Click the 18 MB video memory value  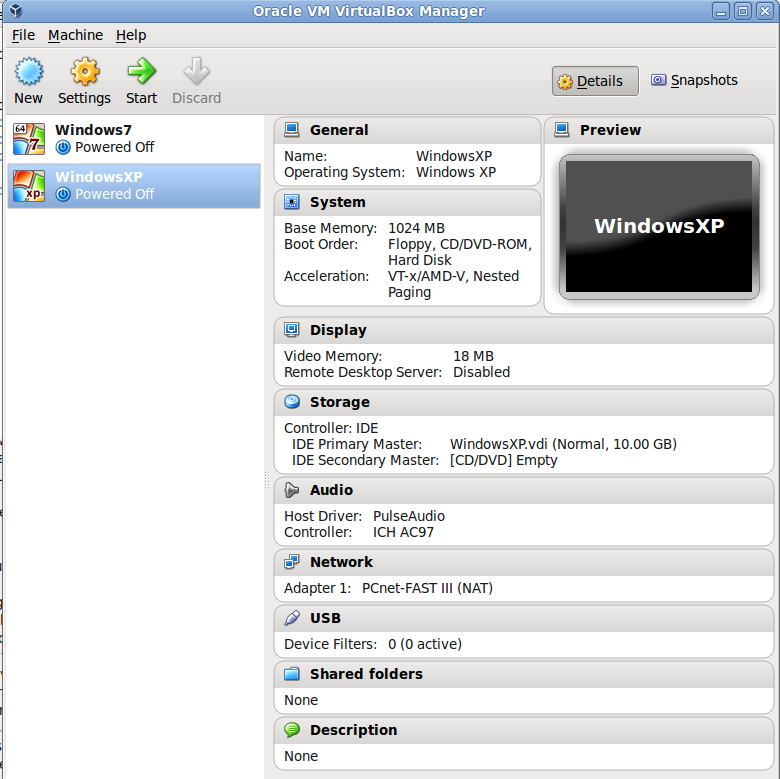(473, 356)
